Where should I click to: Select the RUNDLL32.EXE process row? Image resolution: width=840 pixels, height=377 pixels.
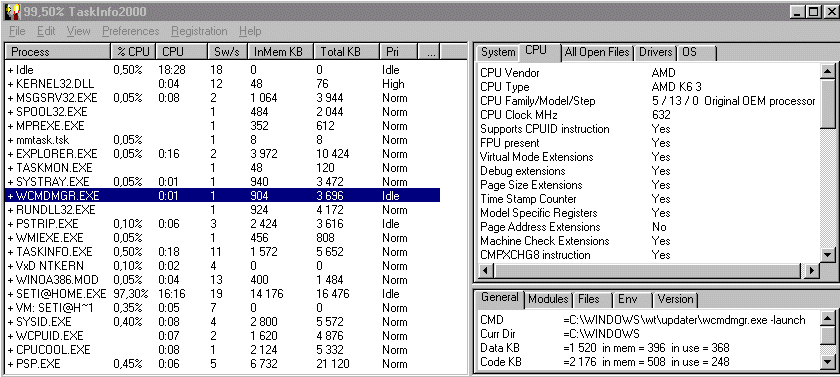(x=223, y=210)
